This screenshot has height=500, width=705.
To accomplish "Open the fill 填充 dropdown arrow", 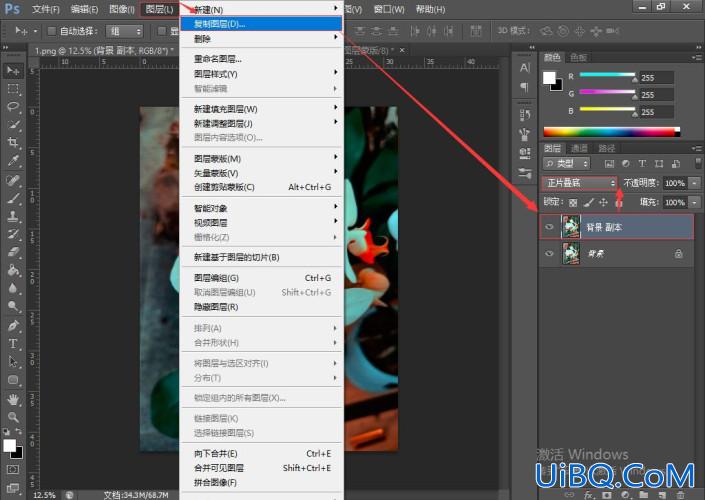I will pyautogui.click(x=695, y=202).
